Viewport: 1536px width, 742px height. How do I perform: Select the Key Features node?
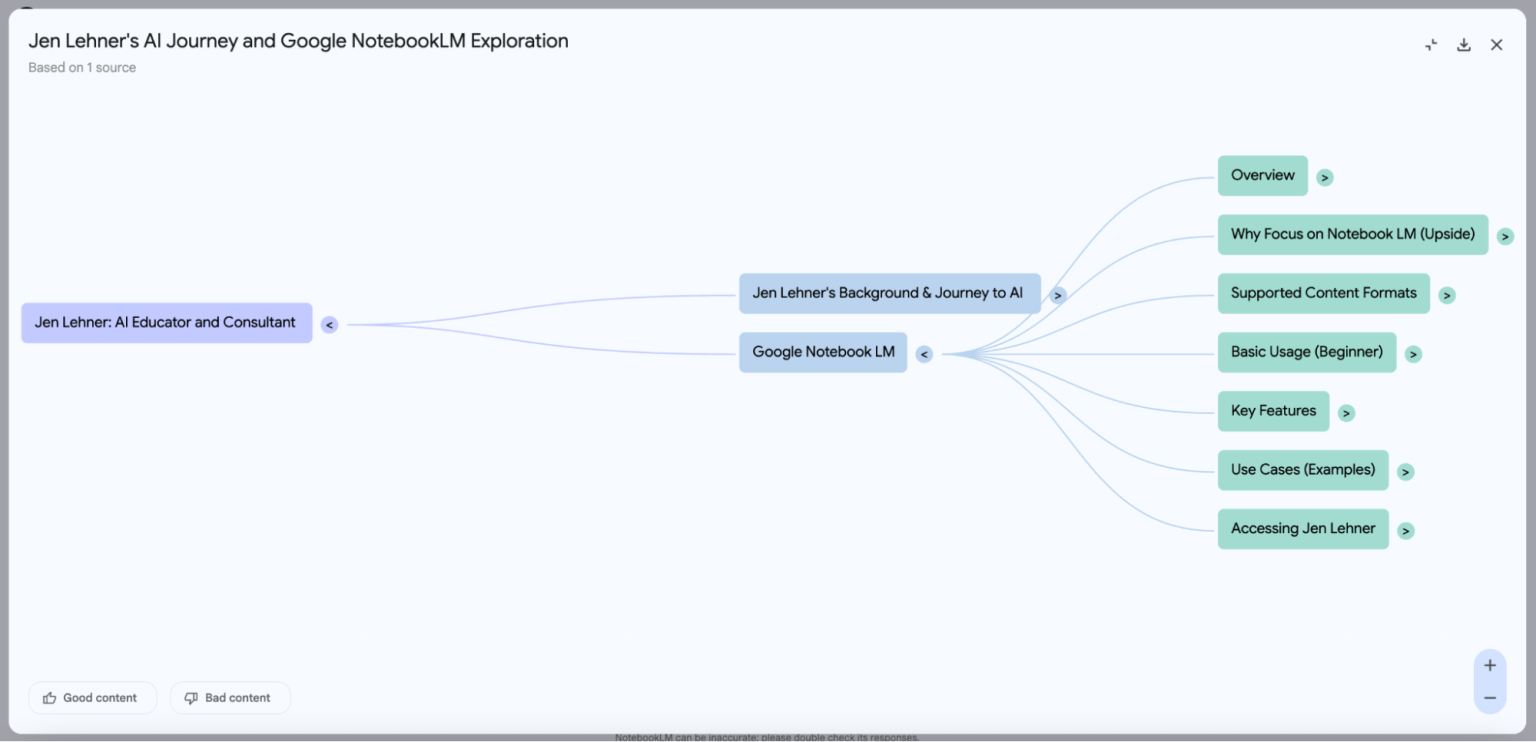click(x=1273, y=411)
